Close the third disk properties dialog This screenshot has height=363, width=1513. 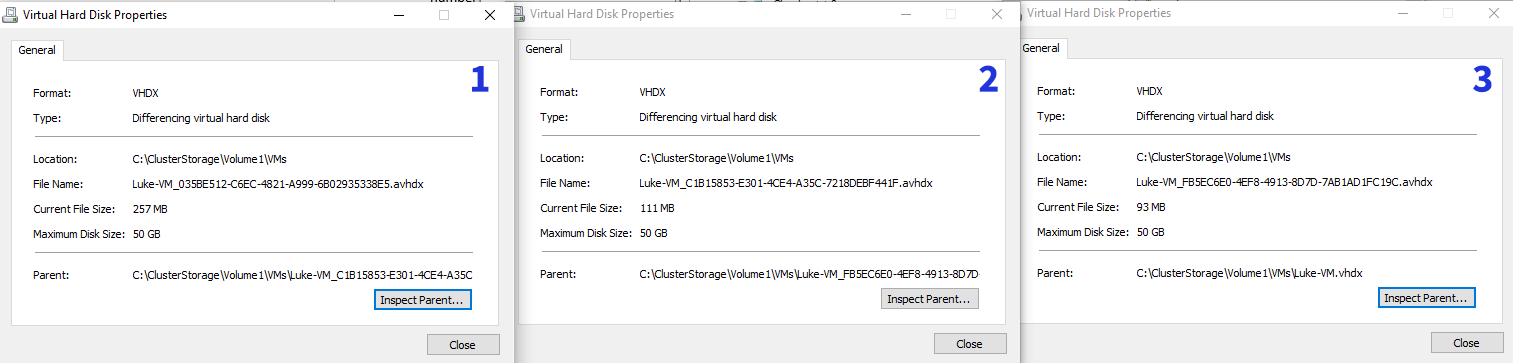1467,343
